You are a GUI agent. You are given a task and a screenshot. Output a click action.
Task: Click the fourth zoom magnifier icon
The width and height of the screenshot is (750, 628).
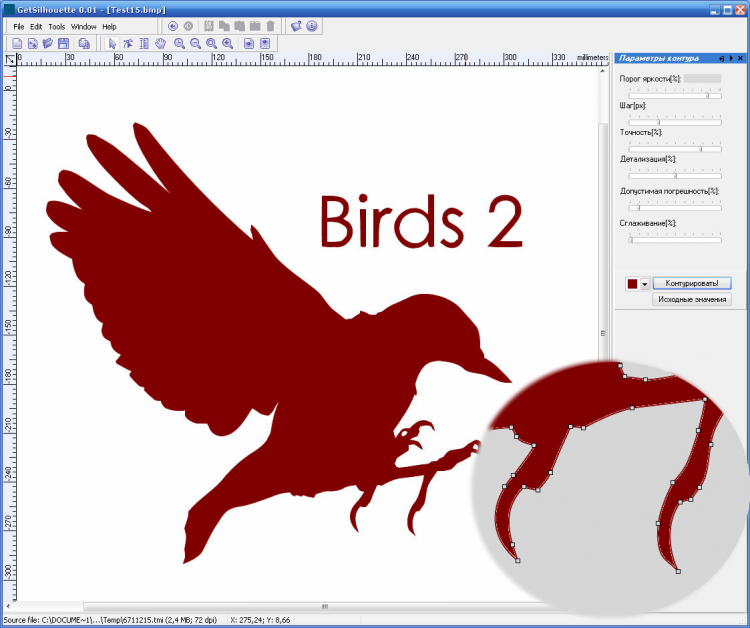tap(228, 44)
